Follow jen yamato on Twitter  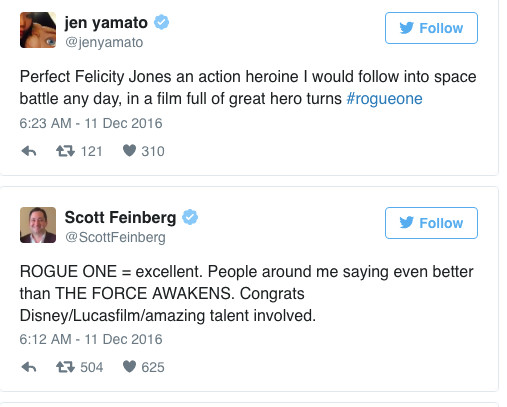point(431,28)
